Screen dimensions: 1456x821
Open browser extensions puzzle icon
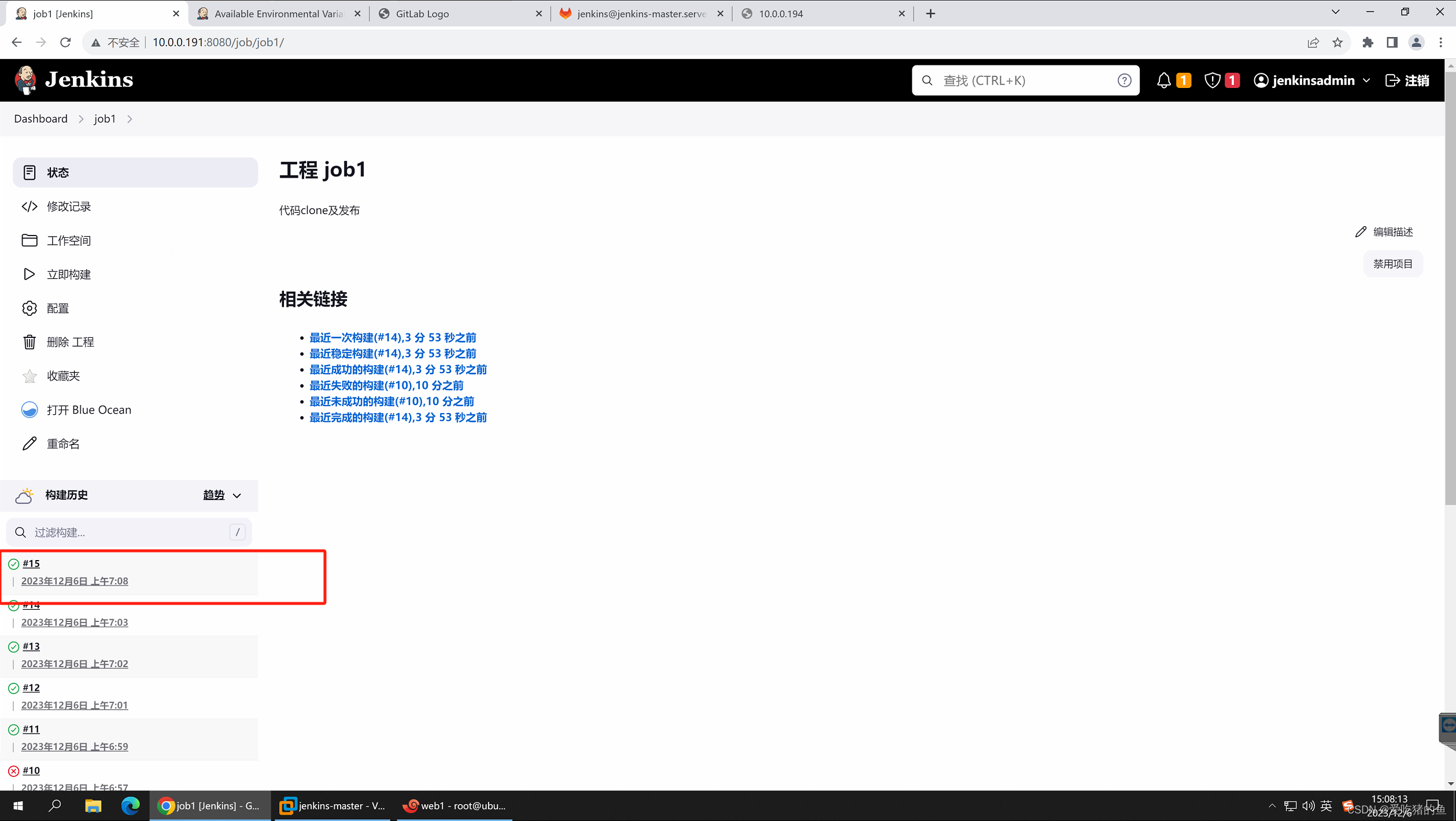pyautogui.click(x=1368, y=42)
